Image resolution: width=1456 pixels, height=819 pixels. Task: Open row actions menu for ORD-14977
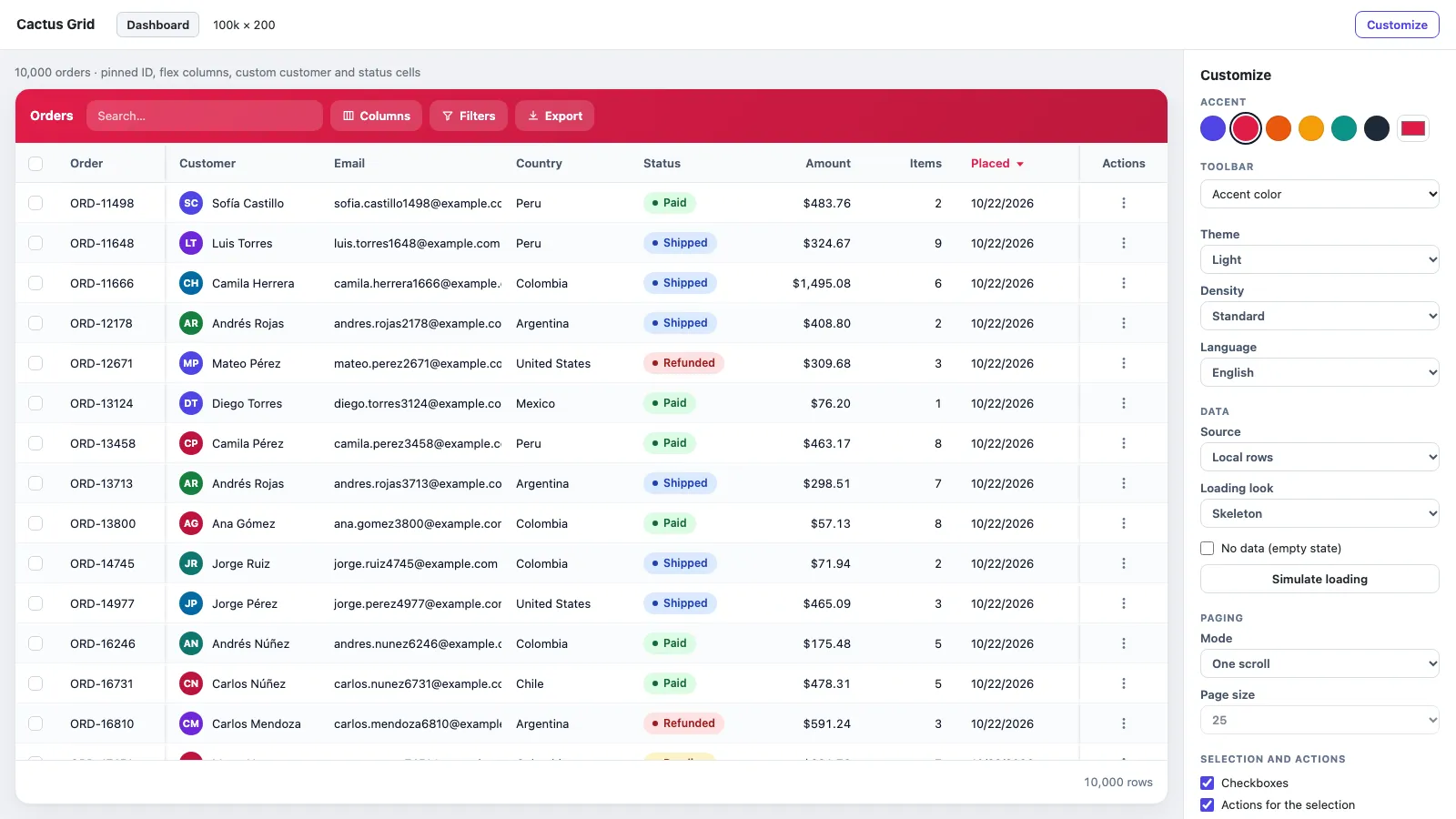tap(1123, 603)
